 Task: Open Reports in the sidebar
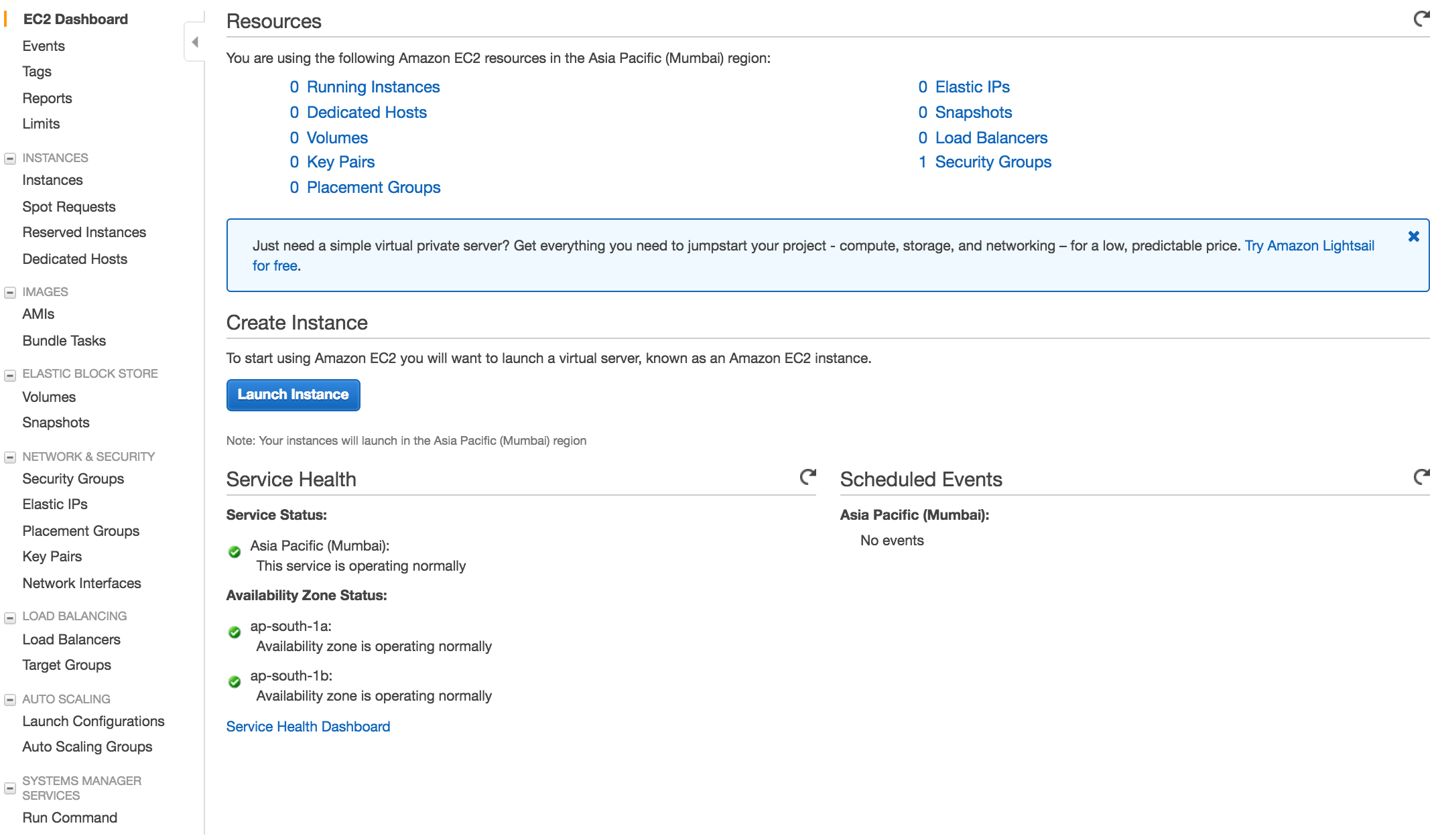47,98
